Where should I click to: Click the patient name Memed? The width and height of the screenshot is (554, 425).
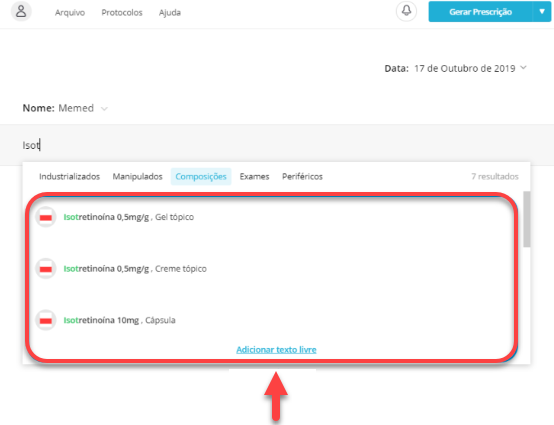click(x=76, y=108)
